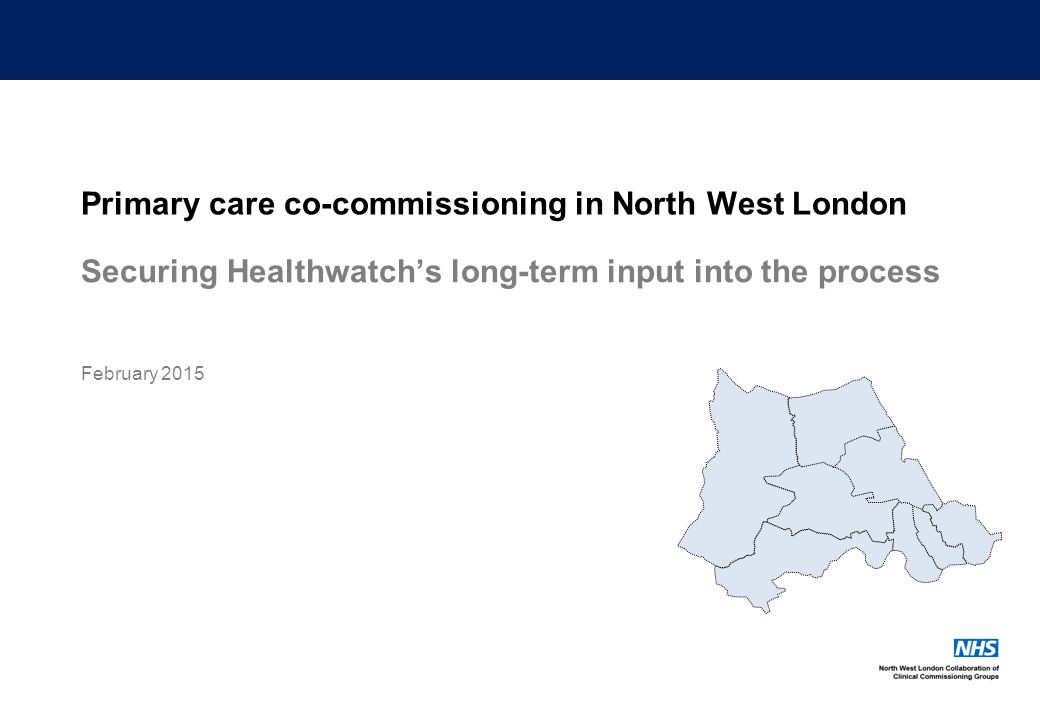Select the word co-commissioning in the title
This screenshot has width=1040, height=720.
tap(425, 204)
